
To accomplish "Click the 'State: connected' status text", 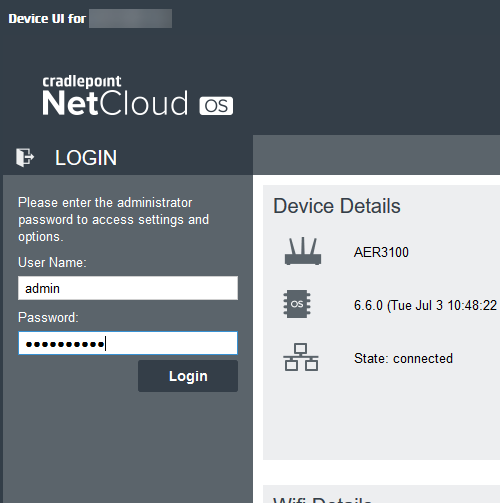I will (403, 358).
